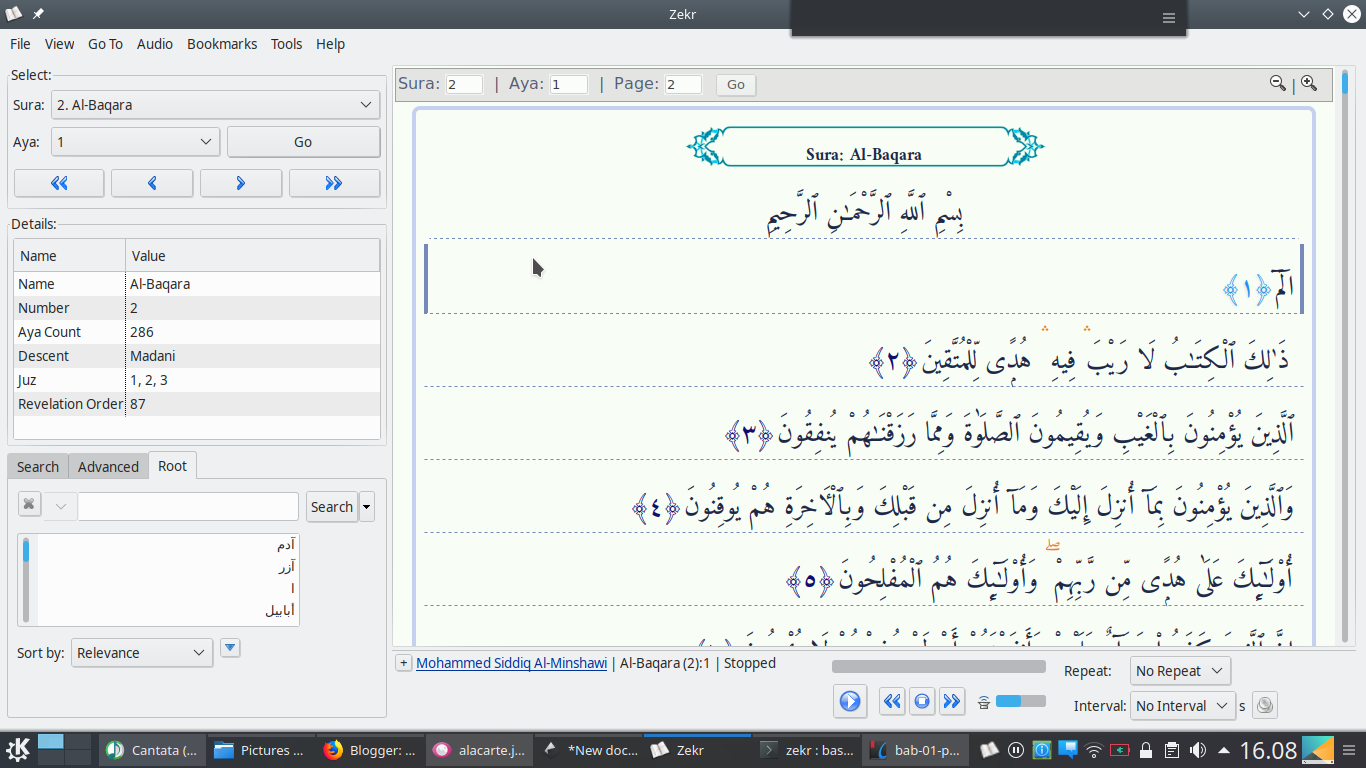1366x768 pixels.
Task: Focus the root search text field
Action: click(x=188, y=506)
